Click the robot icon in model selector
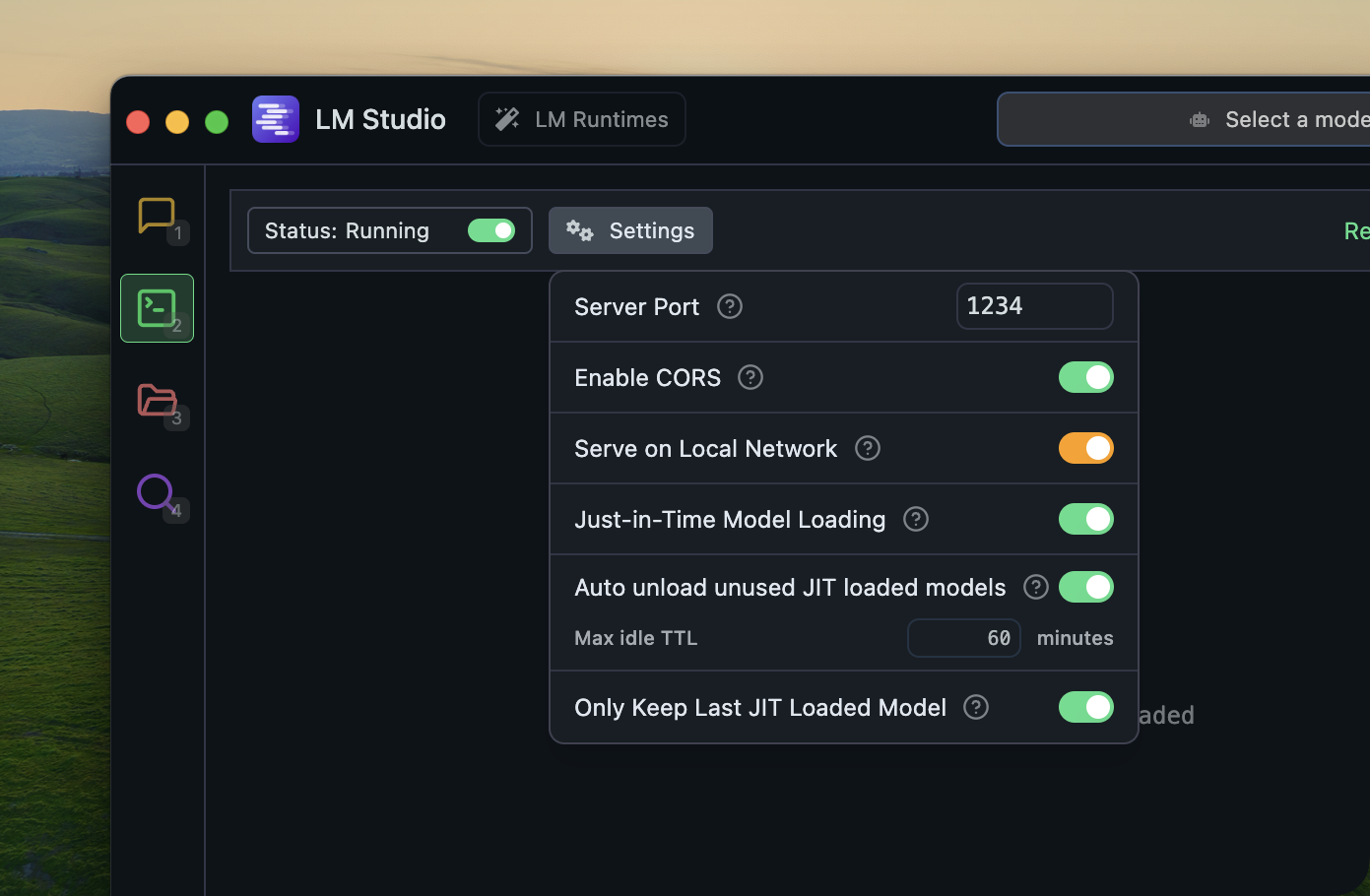 1200,120
